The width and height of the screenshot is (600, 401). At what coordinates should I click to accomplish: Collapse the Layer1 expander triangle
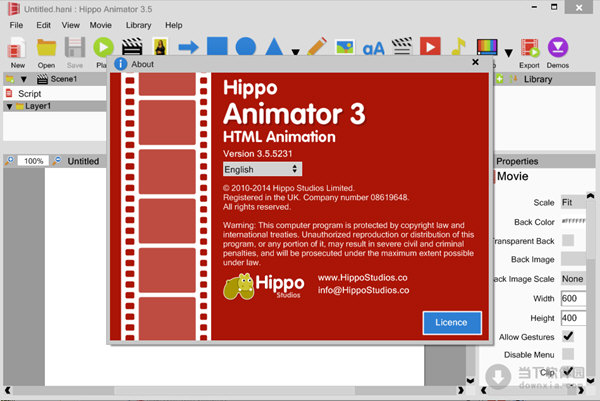(9, 106)
